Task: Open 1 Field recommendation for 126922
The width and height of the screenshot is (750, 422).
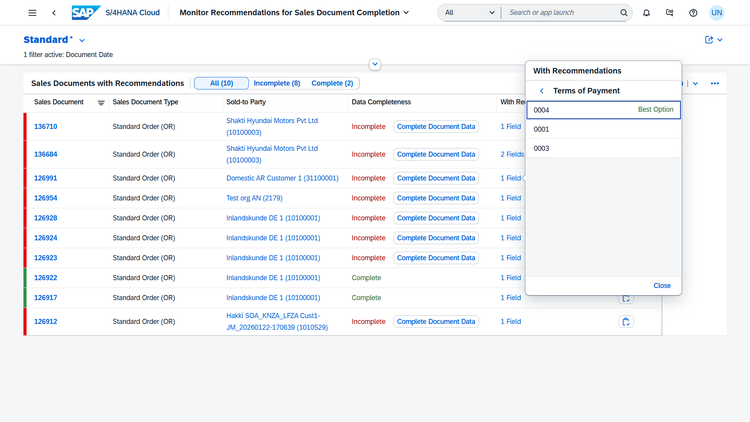Action: (511, 278)
